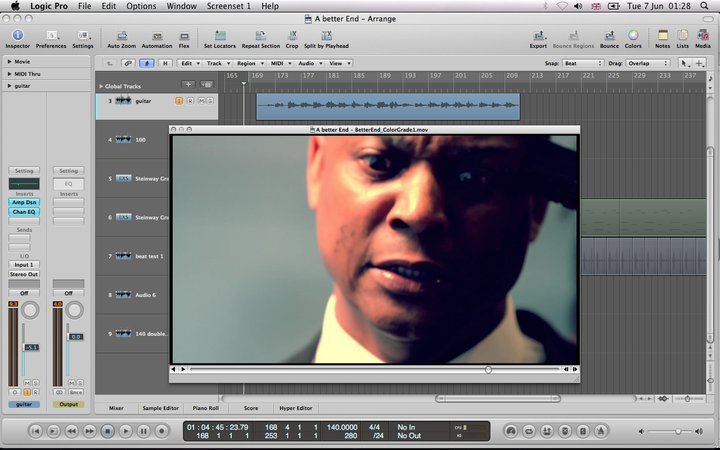Click Split by Playhead
This screenshot has height=450, width=720.
[326, 39]
